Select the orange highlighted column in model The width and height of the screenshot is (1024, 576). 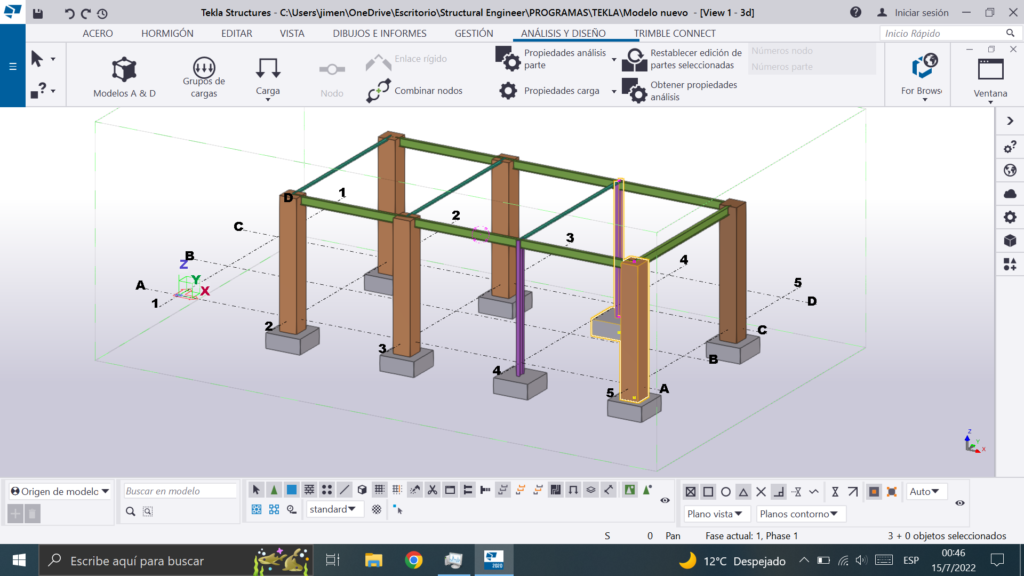633,330
